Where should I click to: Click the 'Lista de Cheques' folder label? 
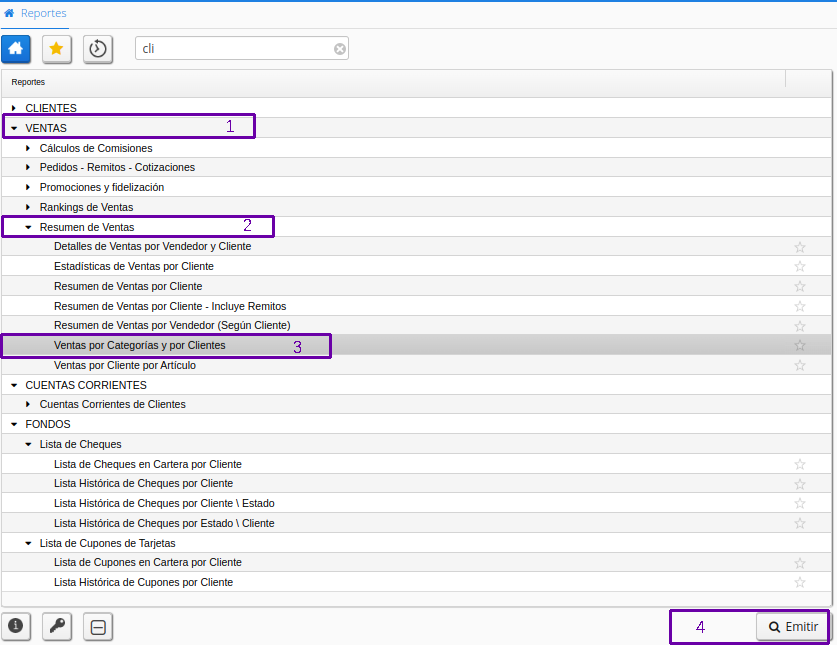[x=81, y=444]
